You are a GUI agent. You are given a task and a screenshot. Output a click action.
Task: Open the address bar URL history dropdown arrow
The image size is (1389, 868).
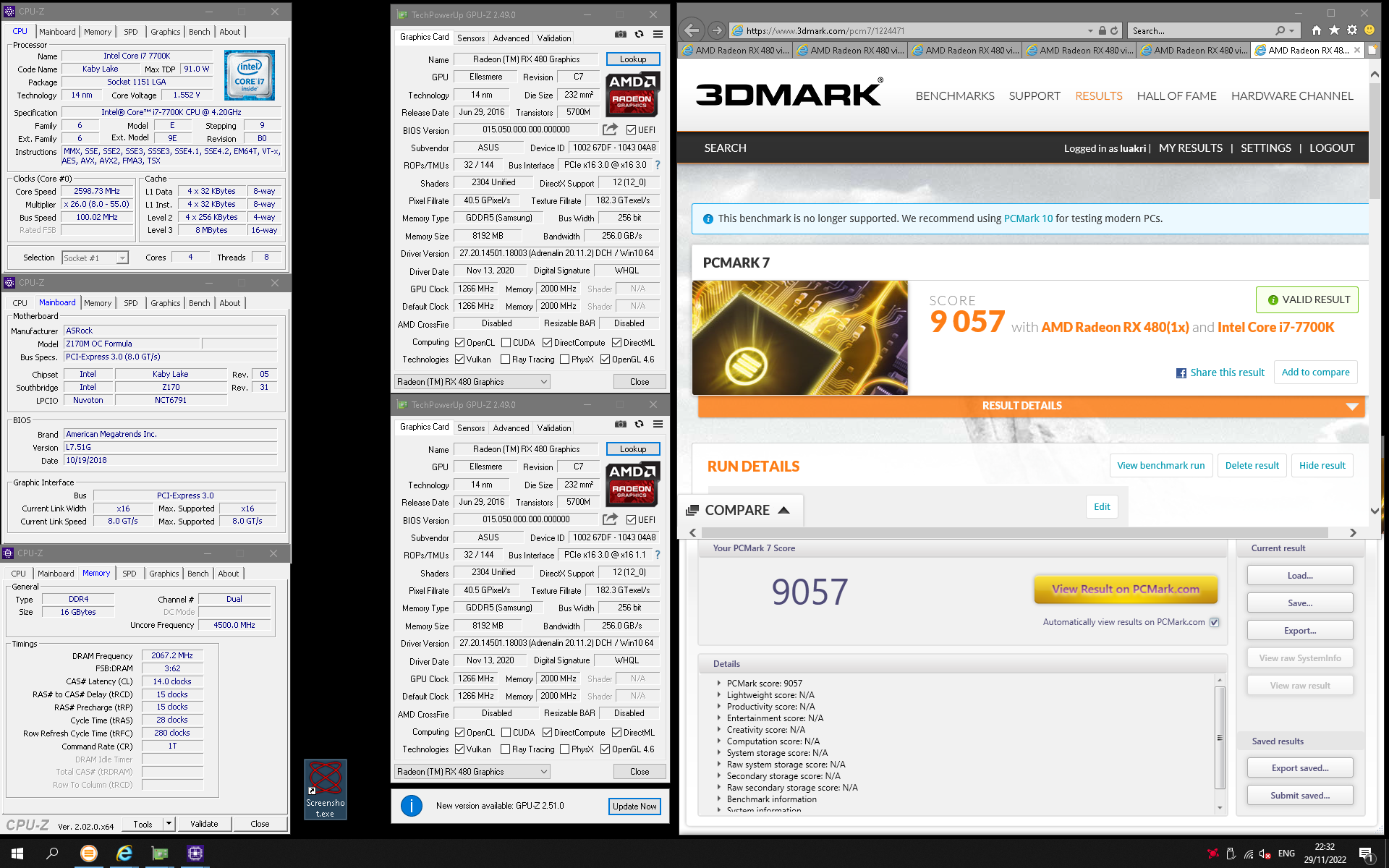[1090, 30]
